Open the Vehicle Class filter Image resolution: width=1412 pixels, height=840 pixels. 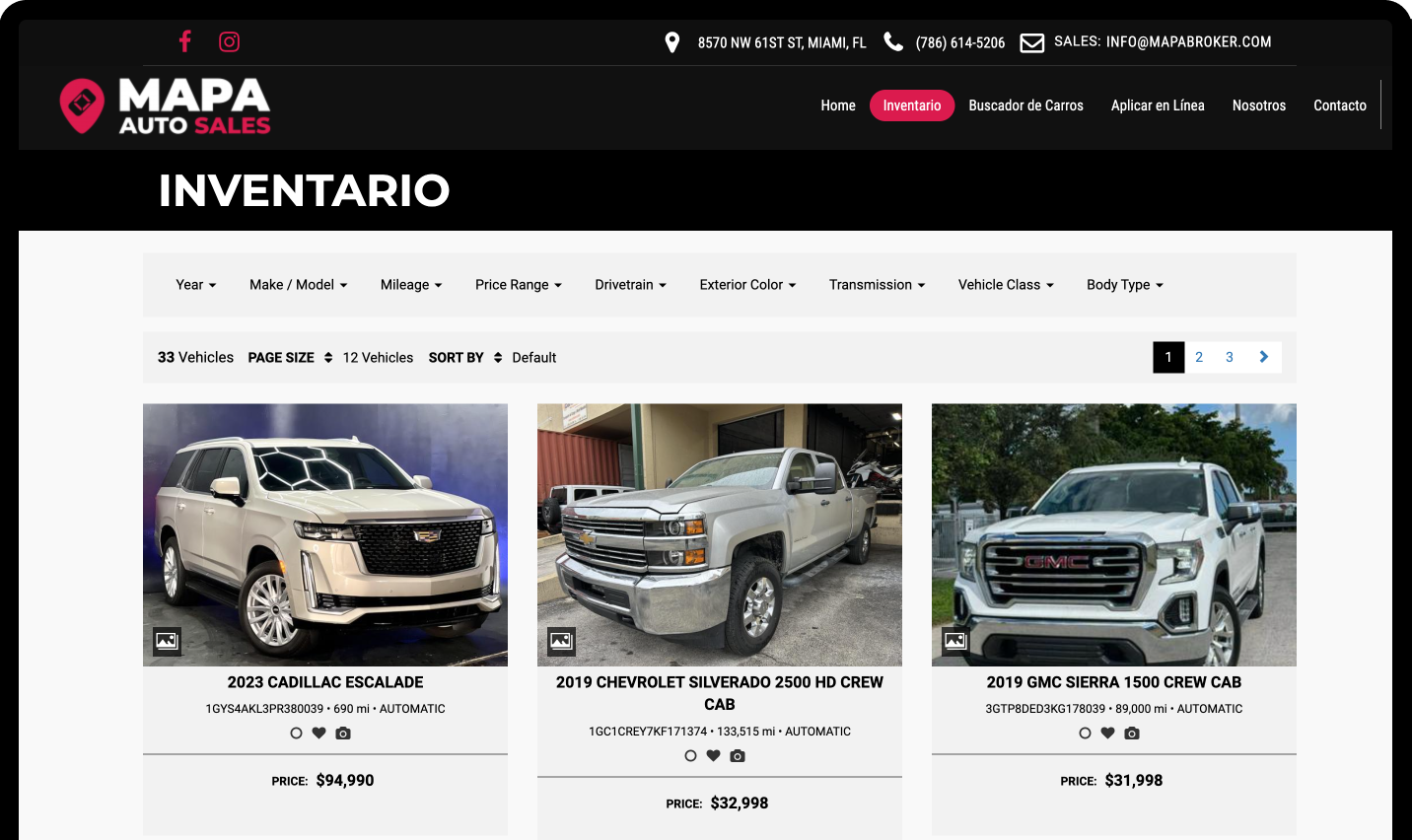click(1006, 285)
